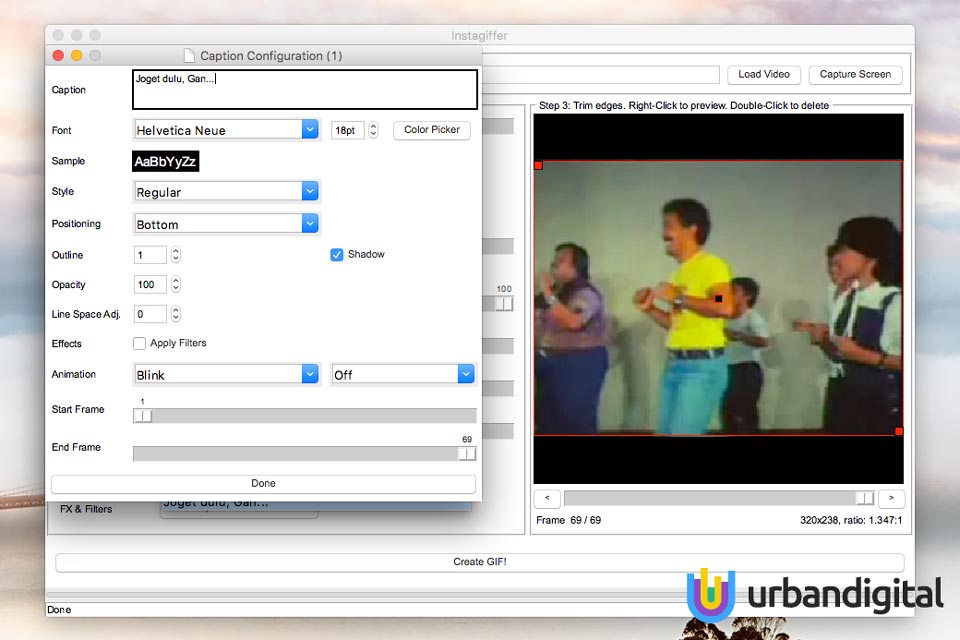This screenshot has height=640, width=960.
Task: Open the animation Off dropdown
Action: tap(403, 374)
